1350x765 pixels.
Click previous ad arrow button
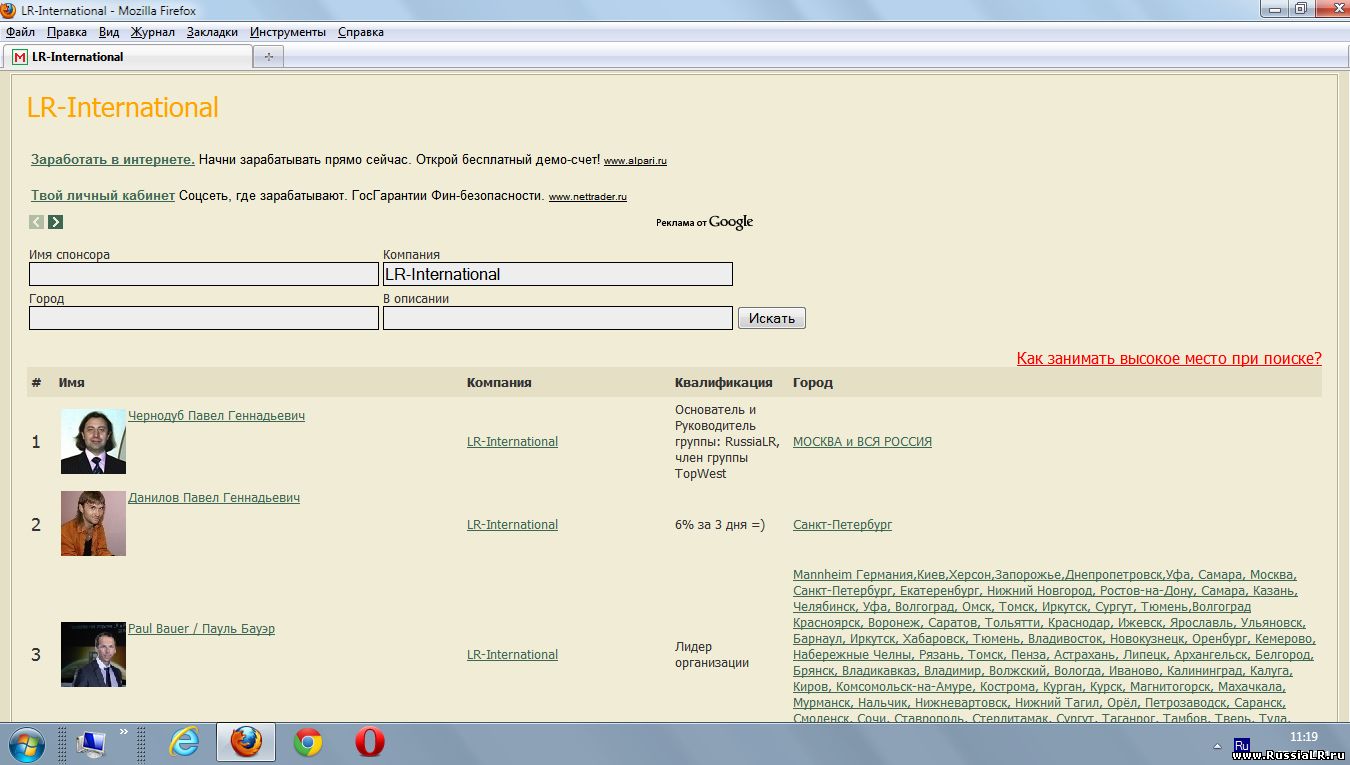click(37, 222)
